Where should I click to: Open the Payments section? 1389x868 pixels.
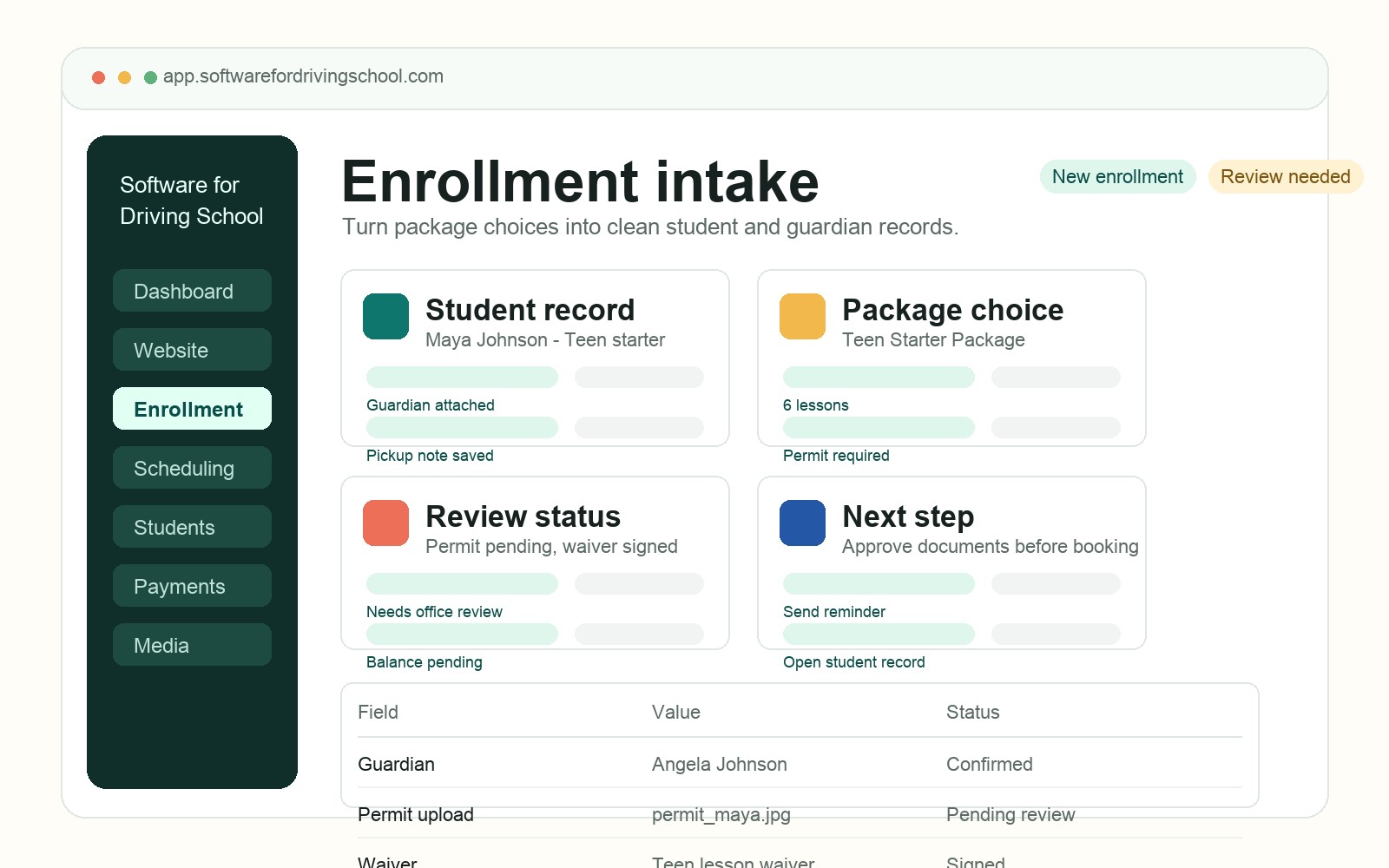tap(192, 586)
